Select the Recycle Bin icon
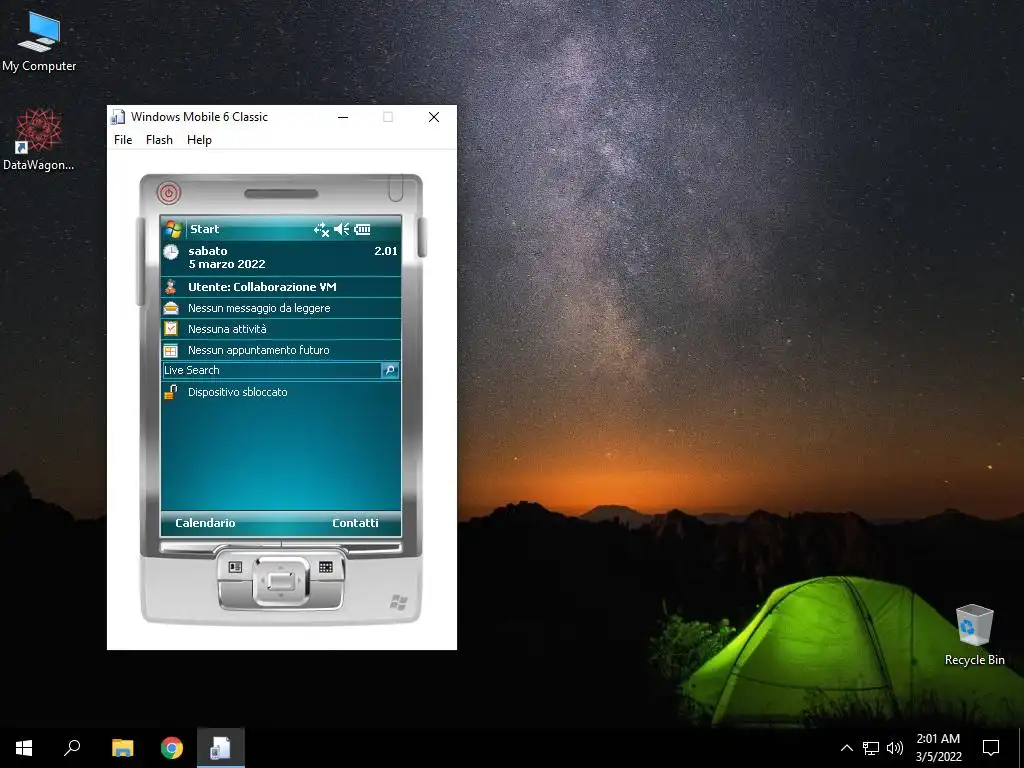Image resolution: width=1024 pixels, height=768 pixels. pos(974,635)
